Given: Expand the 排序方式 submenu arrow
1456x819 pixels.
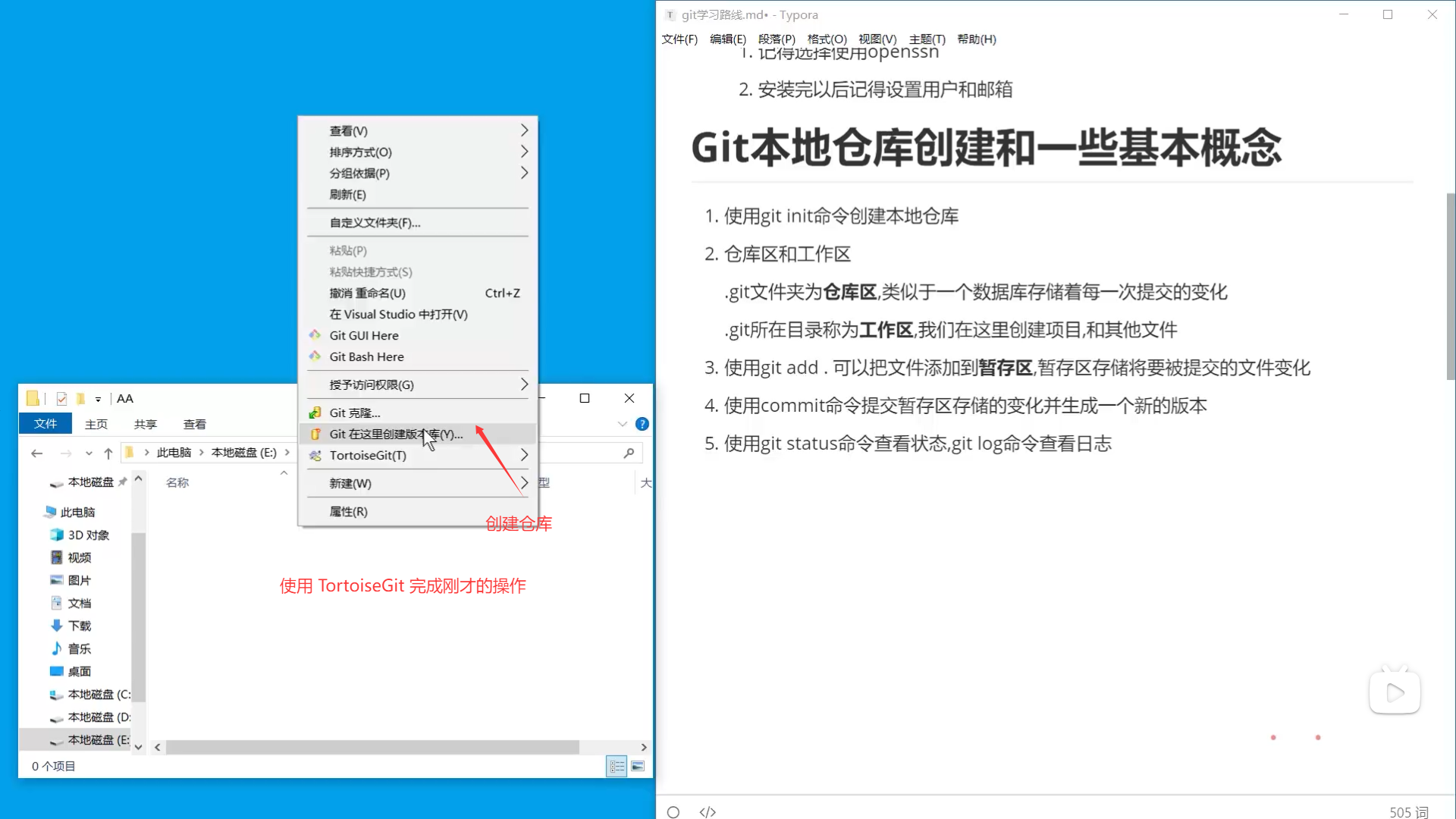Looking at the screenshot, I should (x=524, y=152).
